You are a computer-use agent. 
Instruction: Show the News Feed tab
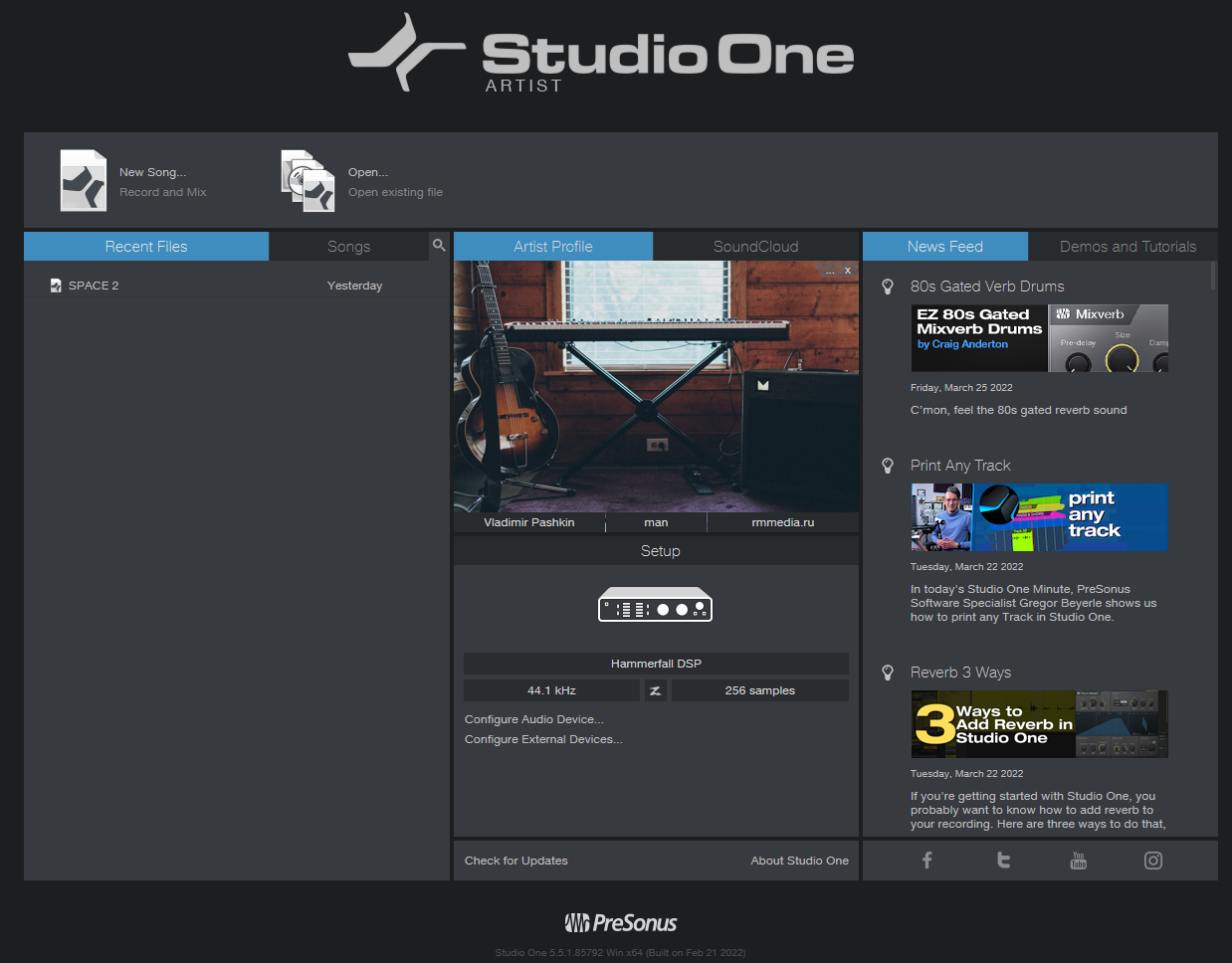point(945,247)
